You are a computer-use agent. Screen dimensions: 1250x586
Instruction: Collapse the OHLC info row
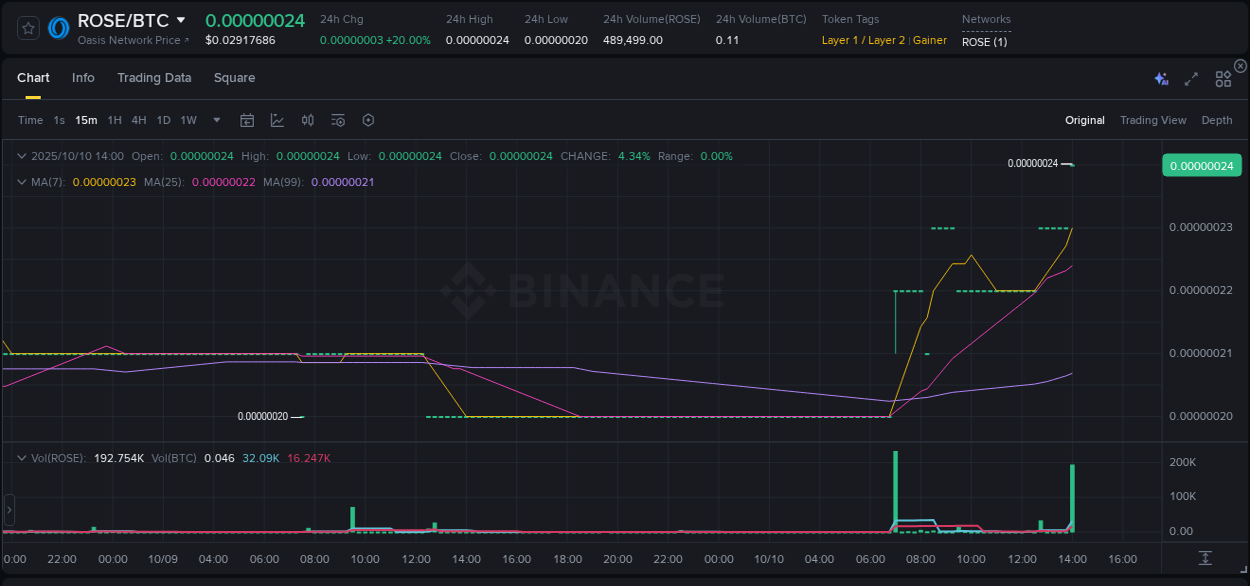point(22,156)
